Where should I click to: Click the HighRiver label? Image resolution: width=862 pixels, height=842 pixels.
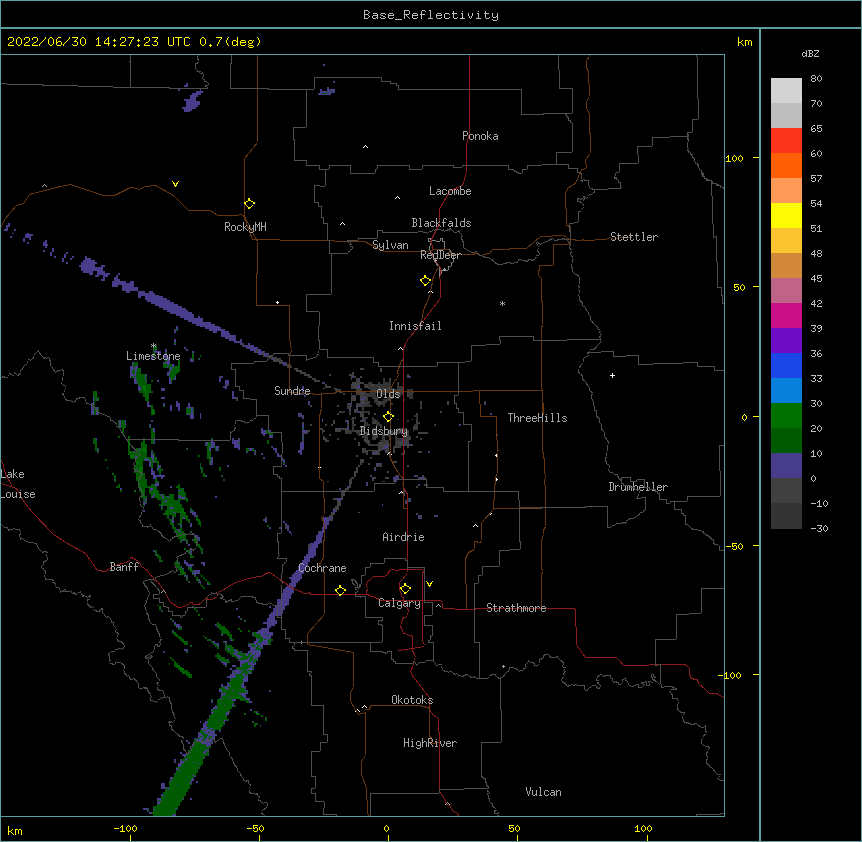pos(430,743)
